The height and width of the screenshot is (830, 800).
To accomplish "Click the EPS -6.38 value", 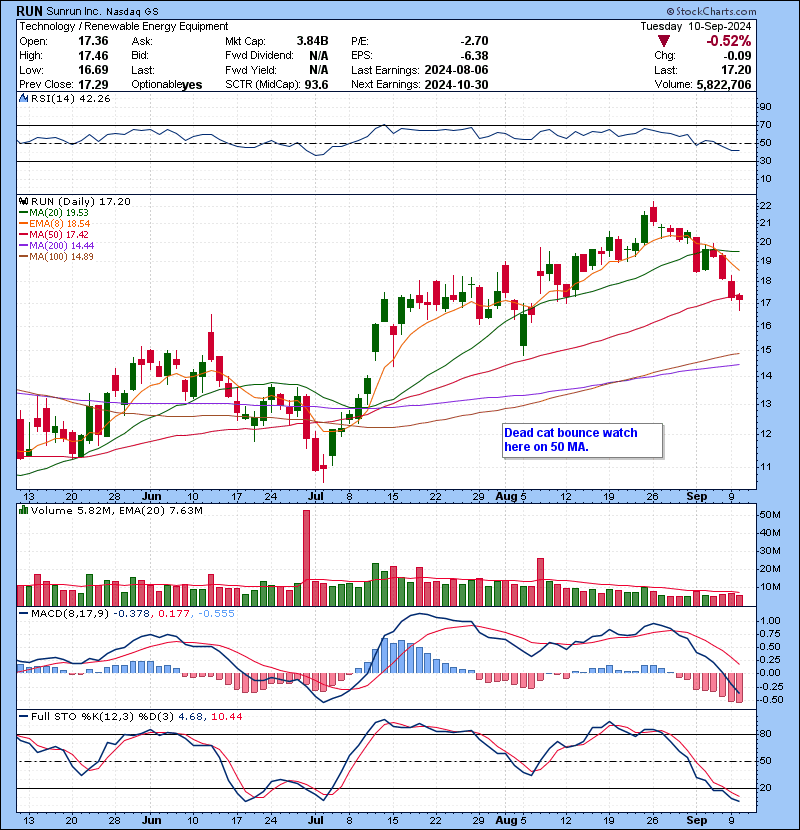I will pos(474,56).
